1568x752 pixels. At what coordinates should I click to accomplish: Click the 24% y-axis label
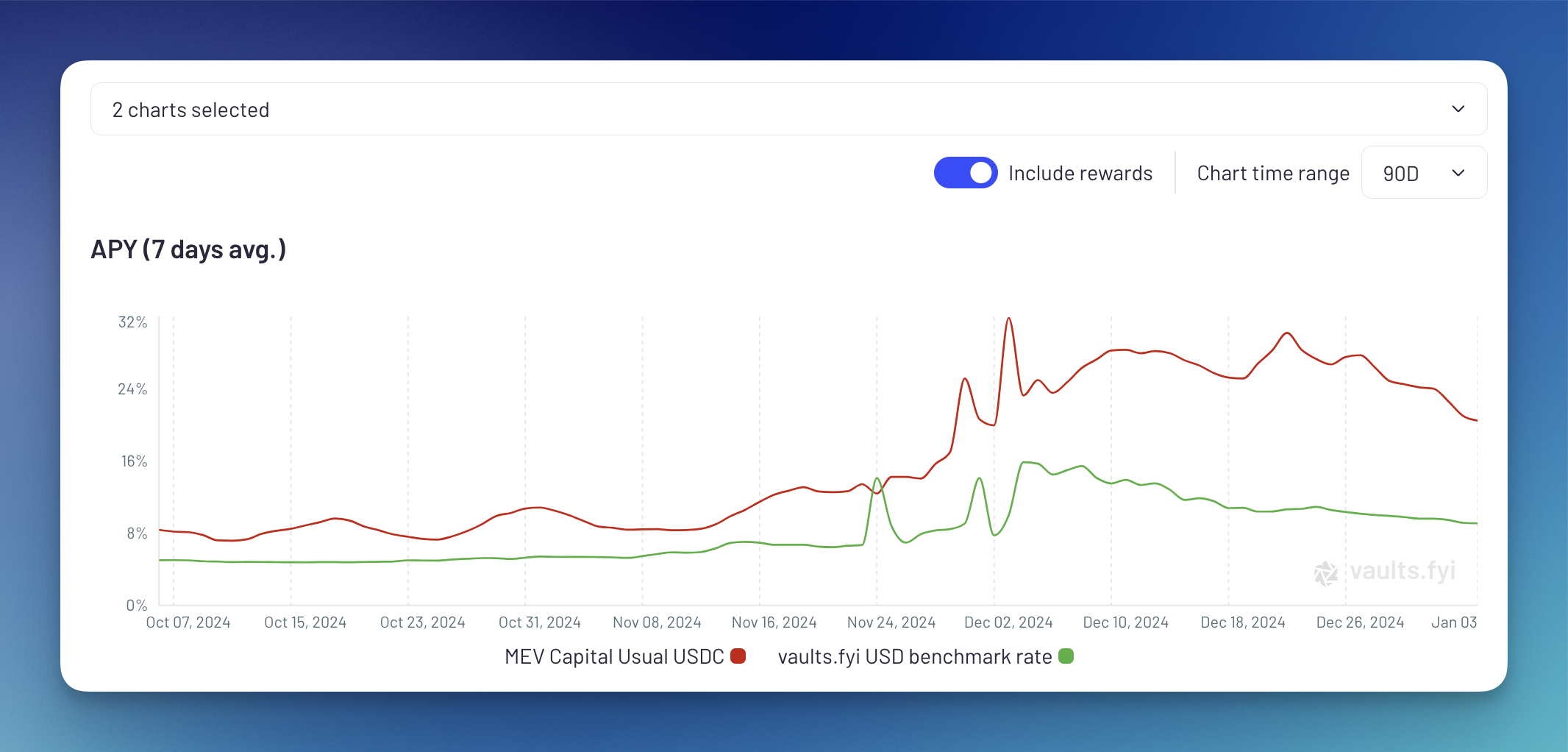133,389
